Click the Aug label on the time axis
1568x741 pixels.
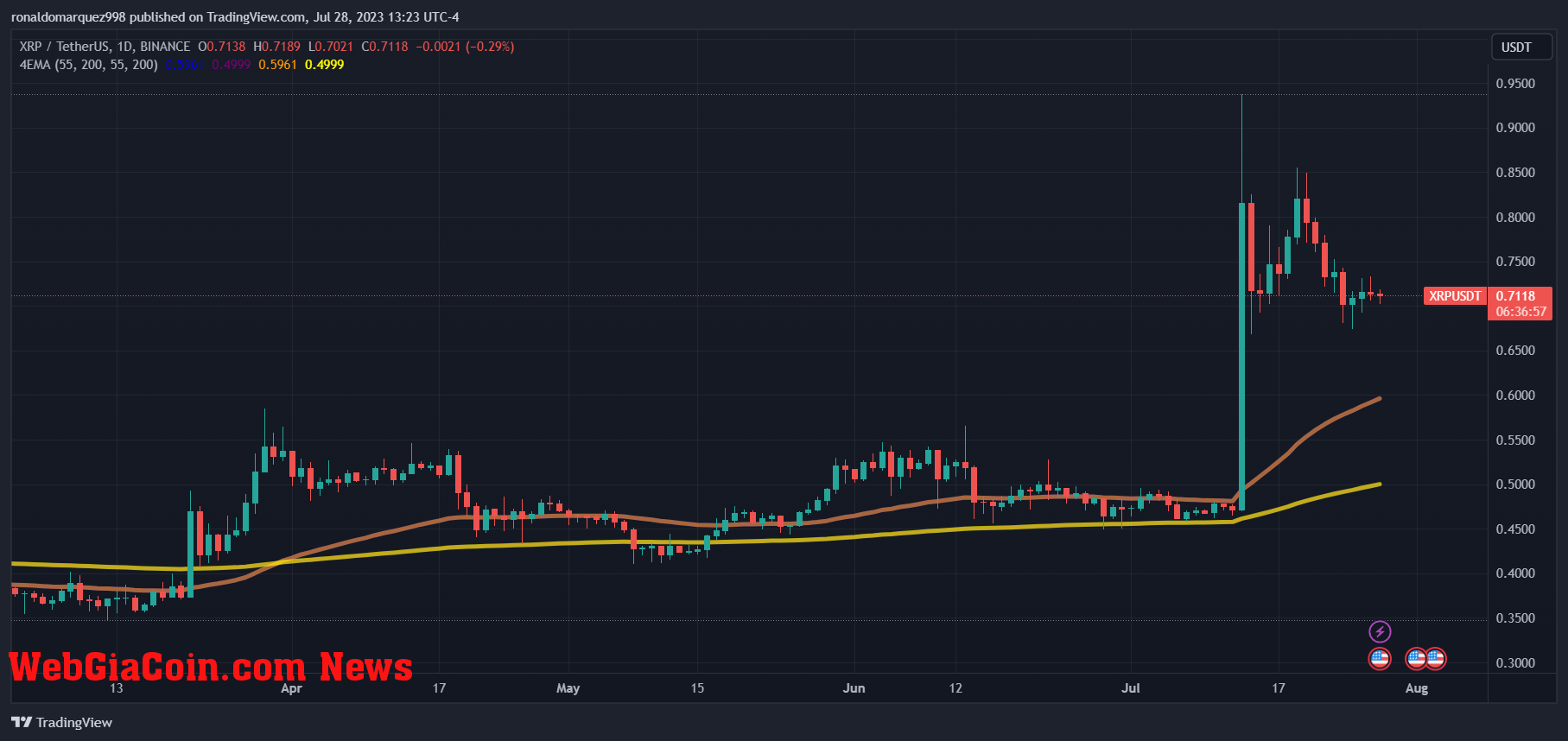coord(1417,688)
